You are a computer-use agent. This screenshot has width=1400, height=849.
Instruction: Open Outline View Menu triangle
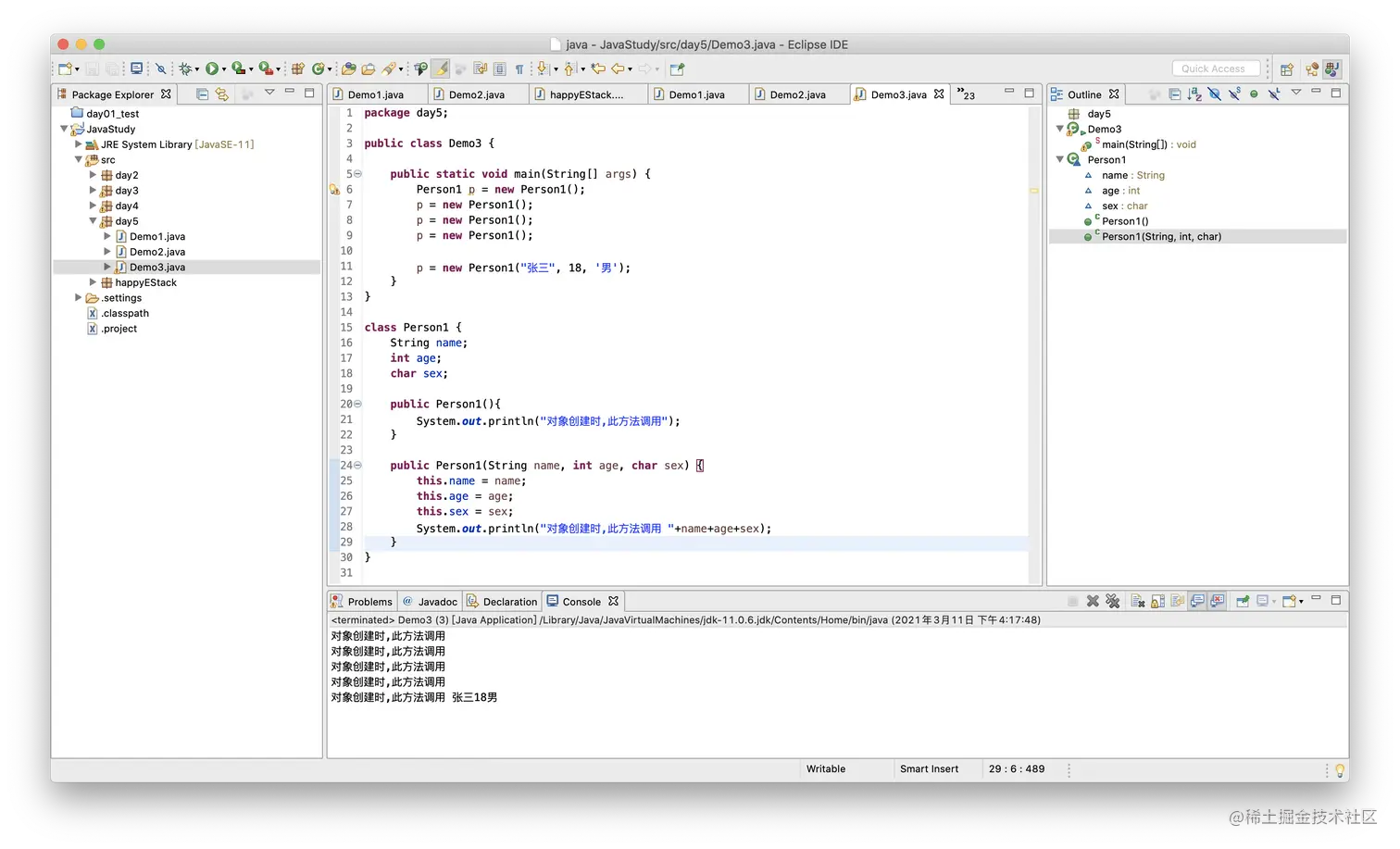pos(1296,92)
